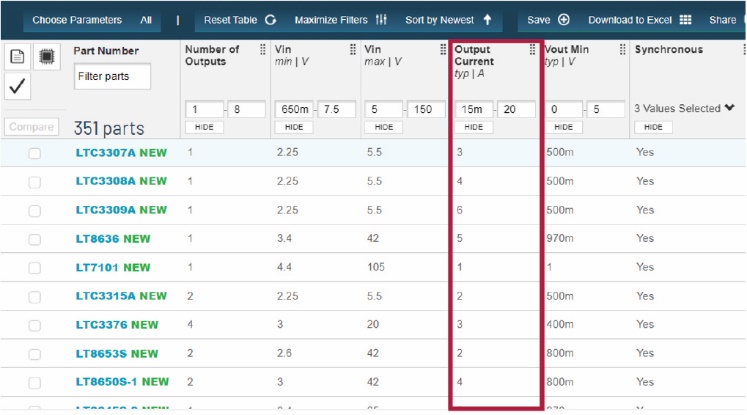Viewport: 747px width, 415px height.
Task: Open the Synchronous 3 Values Selected dropdown
Action: click(684, 108)
